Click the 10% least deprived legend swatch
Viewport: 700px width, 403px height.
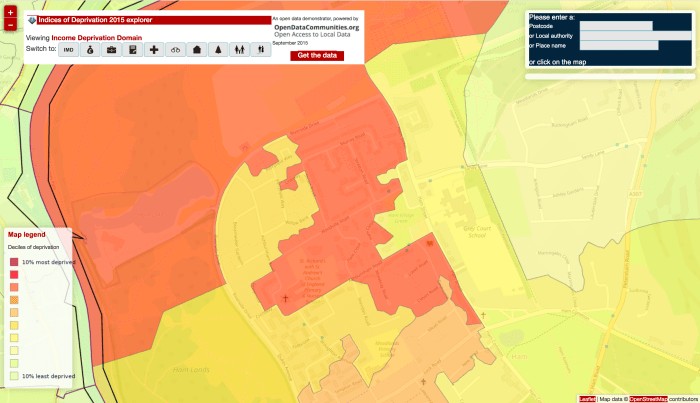click(x=14, y=376)
